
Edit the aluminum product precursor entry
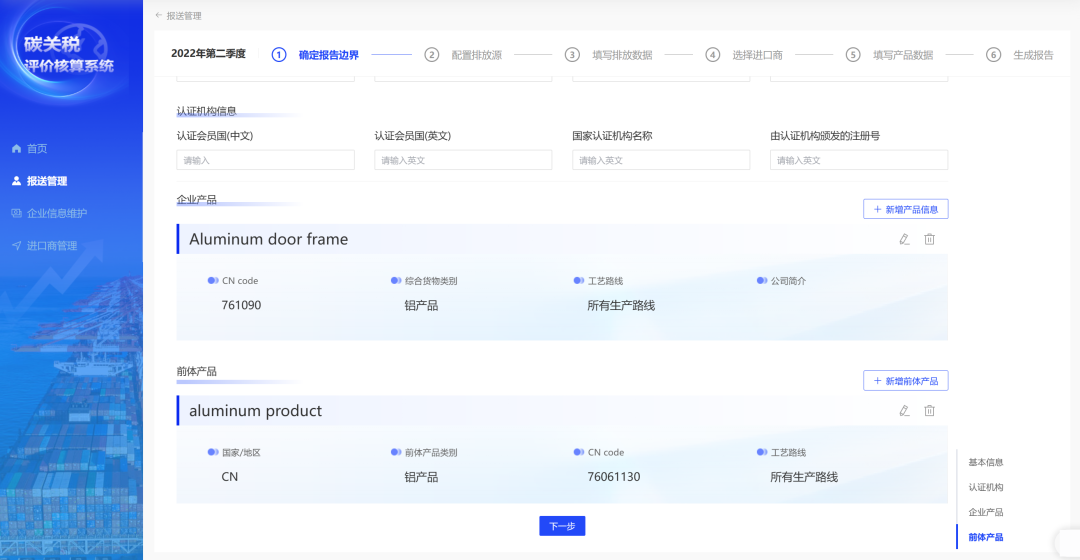point(904,411)
